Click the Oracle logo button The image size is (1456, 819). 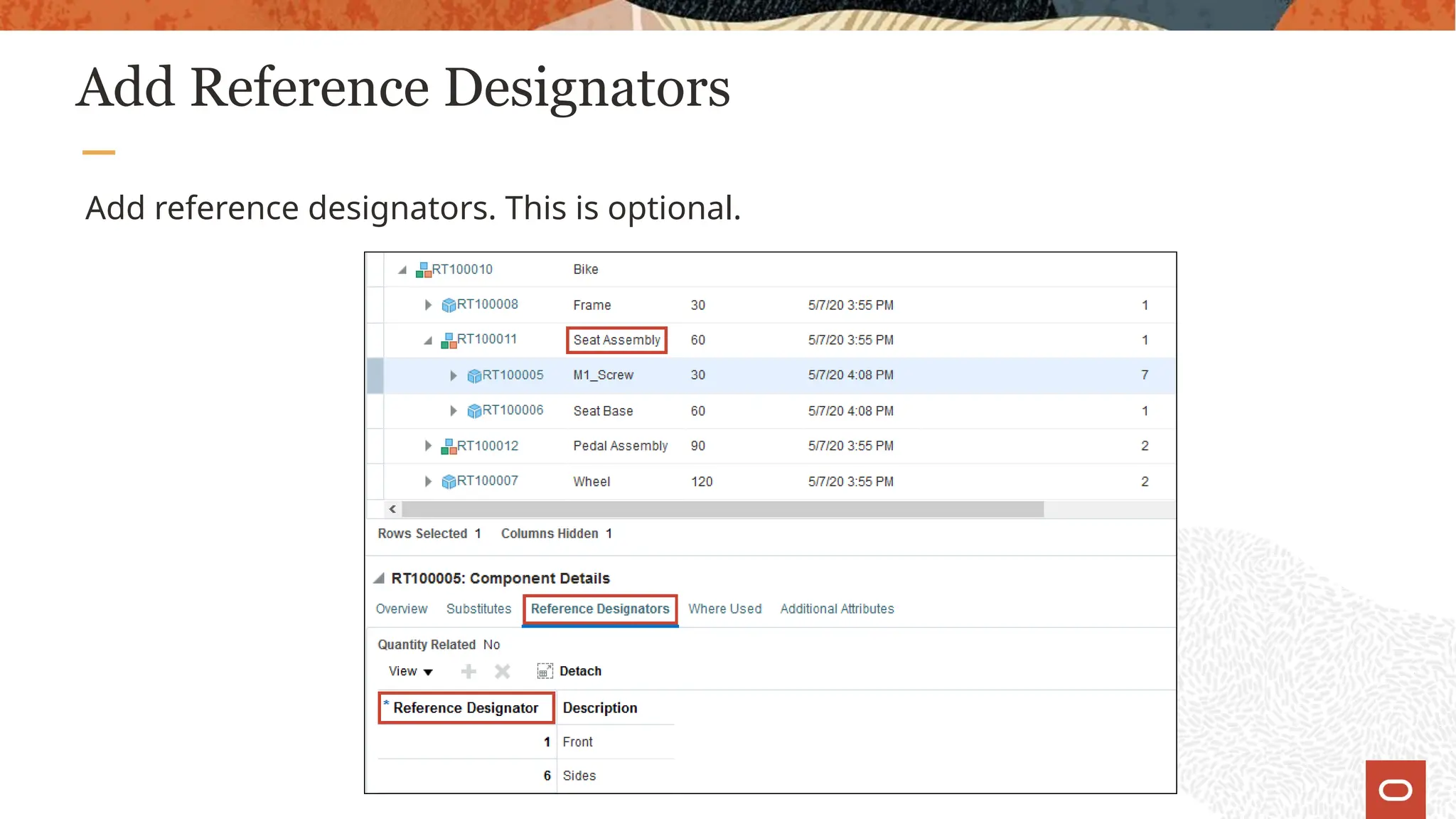click(x=1396, y=789)
